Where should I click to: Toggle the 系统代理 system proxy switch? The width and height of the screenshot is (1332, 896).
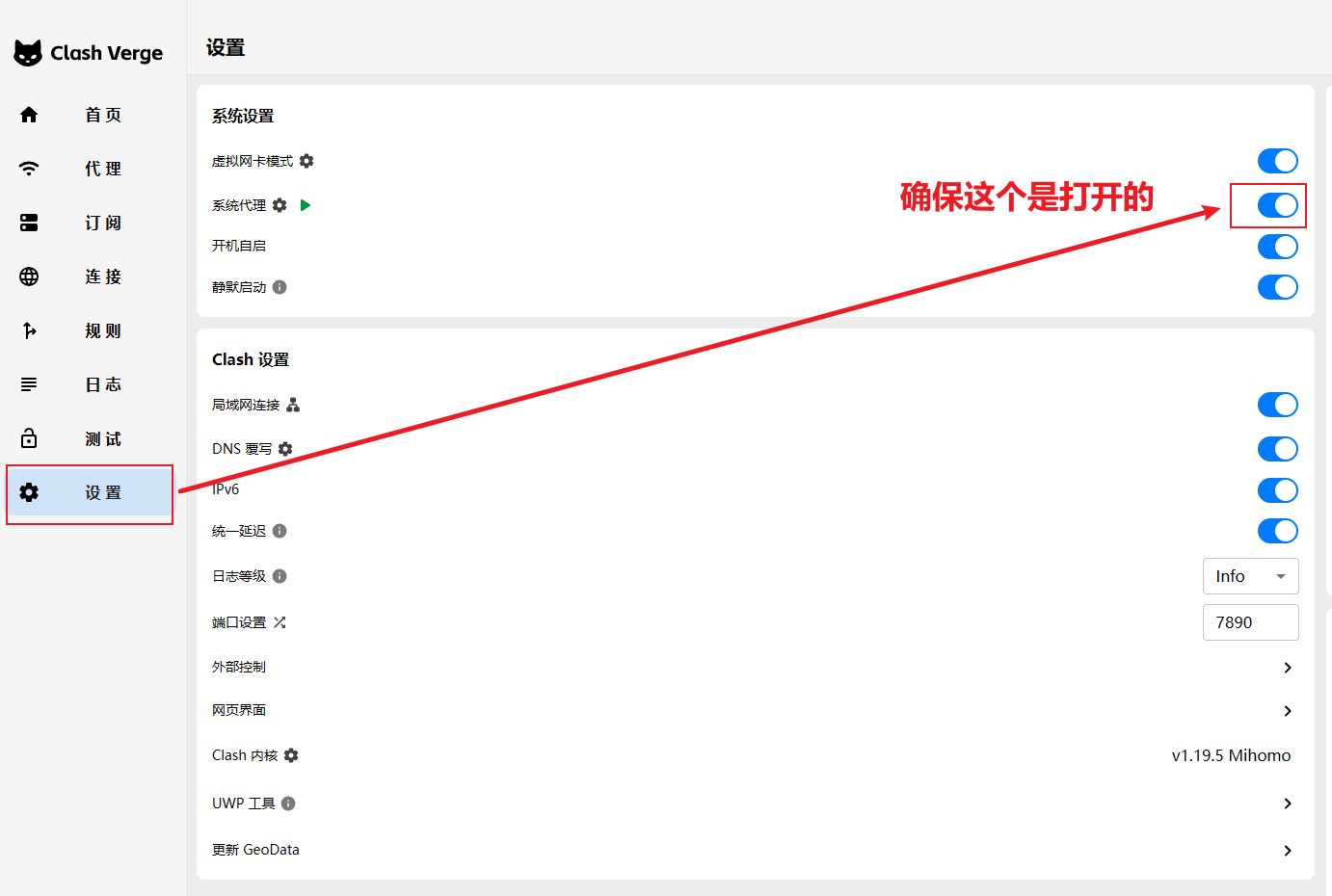point(1277,205)
